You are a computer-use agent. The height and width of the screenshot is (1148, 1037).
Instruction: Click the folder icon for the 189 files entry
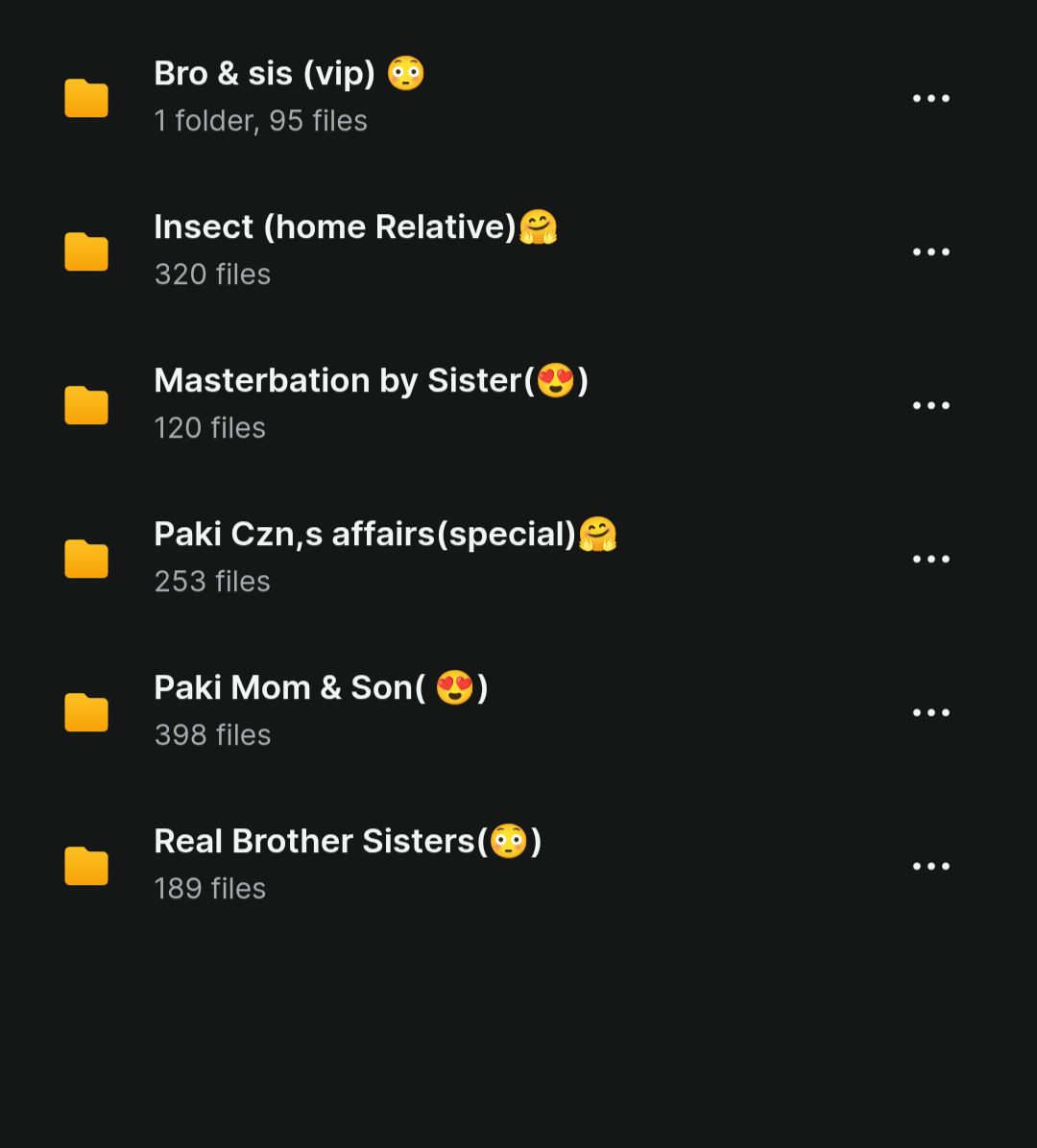click(86, 866)
